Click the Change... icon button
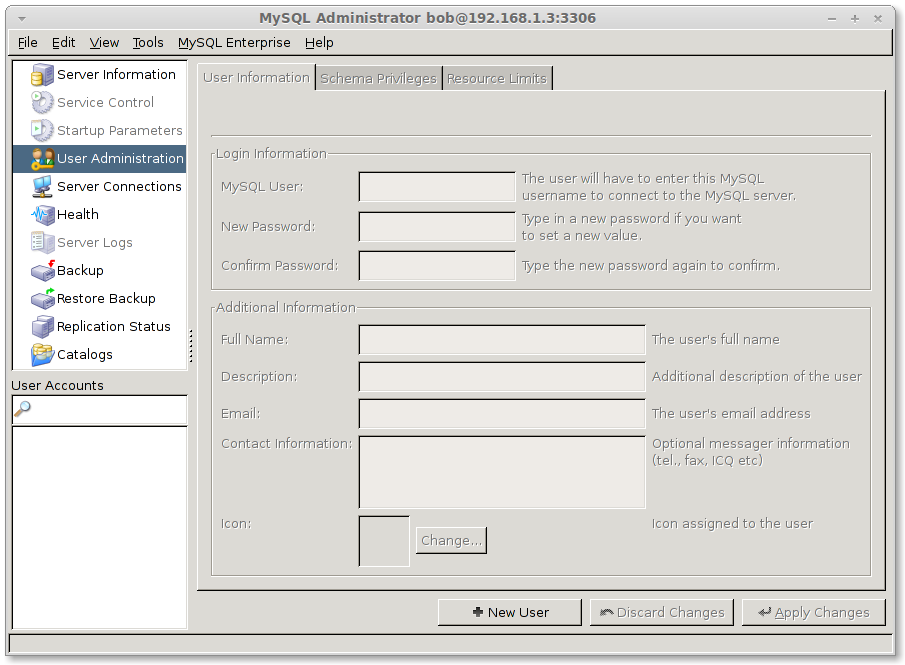This screenshot has height=665, width=905. click(451, 540)
